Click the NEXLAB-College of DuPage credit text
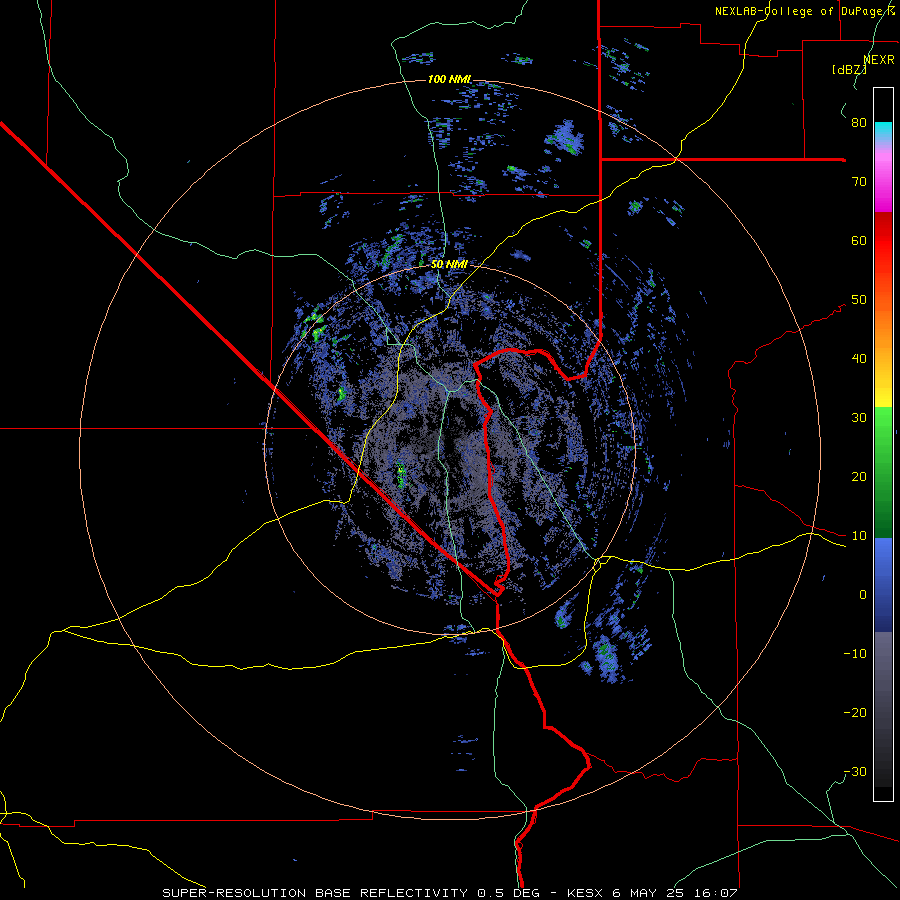900x900 pixels. pyautogui.click(x=805, y=11)
